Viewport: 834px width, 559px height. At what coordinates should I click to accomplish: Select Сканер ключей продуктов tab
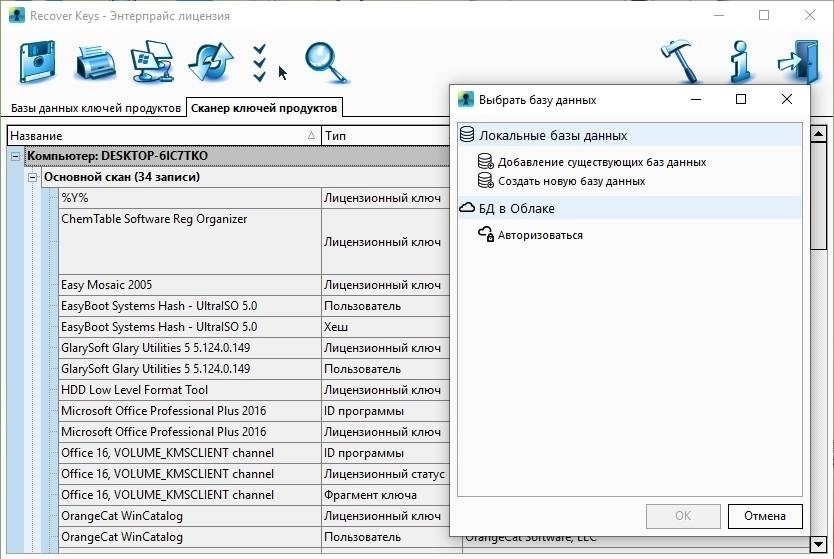click(x=264, y=108)
